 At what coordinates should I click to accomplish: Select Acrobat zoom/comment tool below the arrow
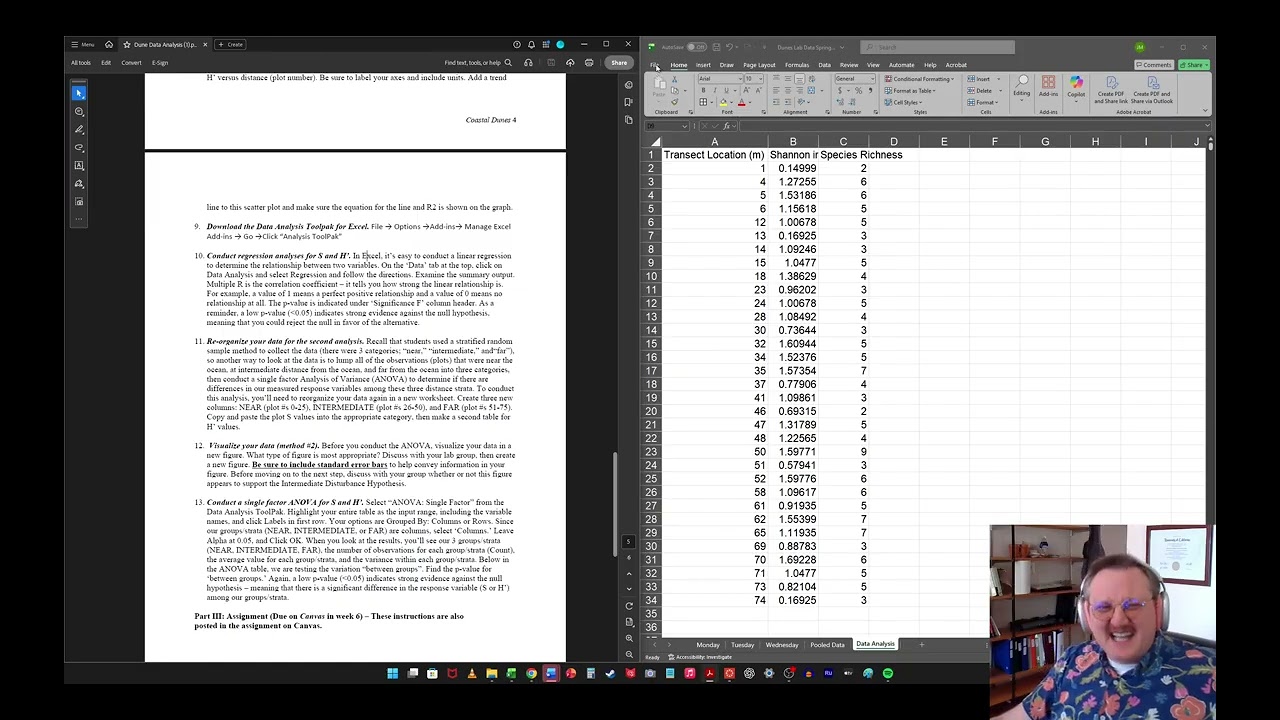pyautogui.click(x=79, y=111)
